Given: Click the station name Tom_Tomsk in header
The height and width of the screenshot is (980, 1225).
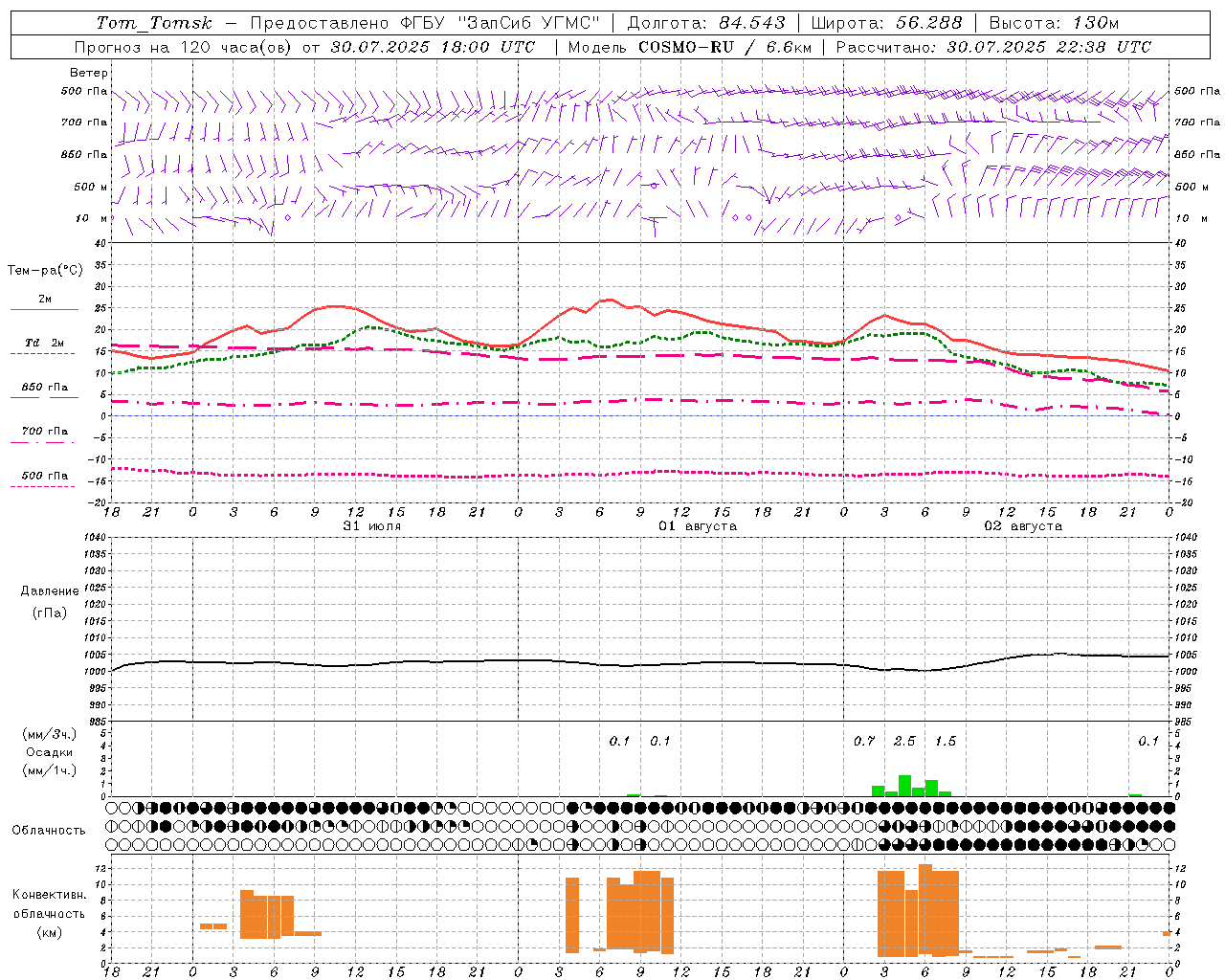Looking at the screenshot, I should click(155, 23).
